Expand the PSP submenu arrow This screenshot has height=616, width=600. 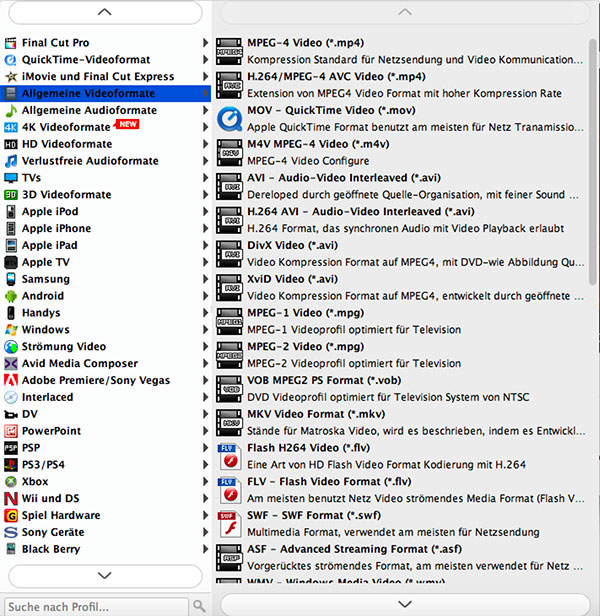tap(205, 448)
